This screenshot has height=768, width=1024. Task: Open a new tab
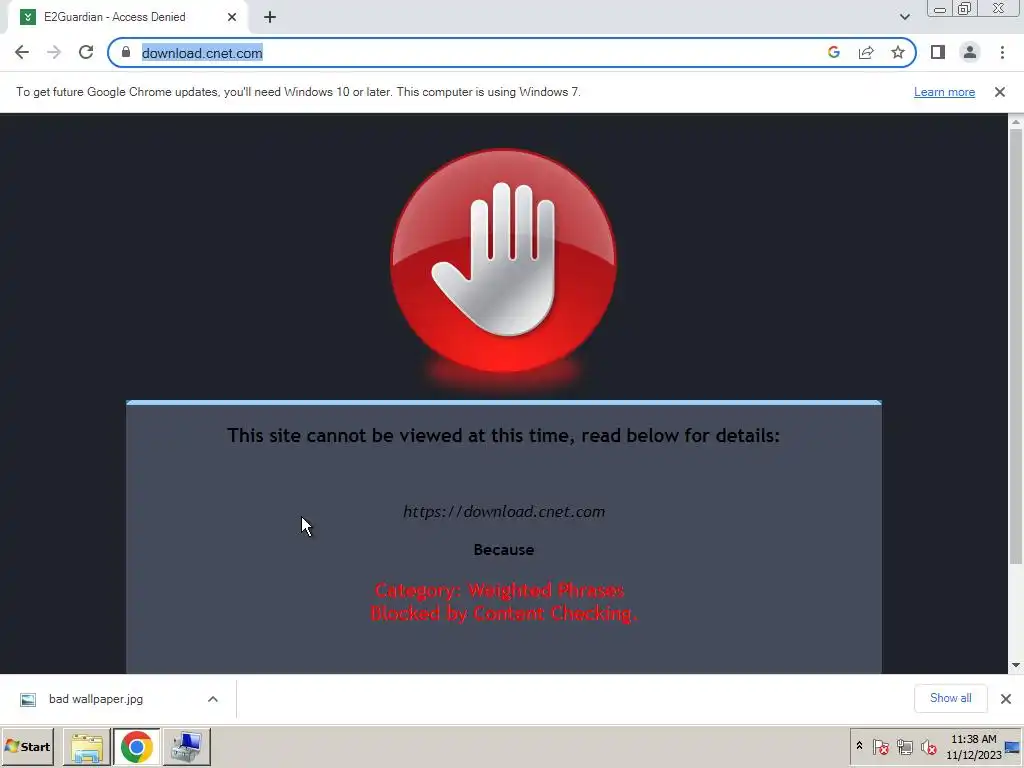click(x=270, y=17)
